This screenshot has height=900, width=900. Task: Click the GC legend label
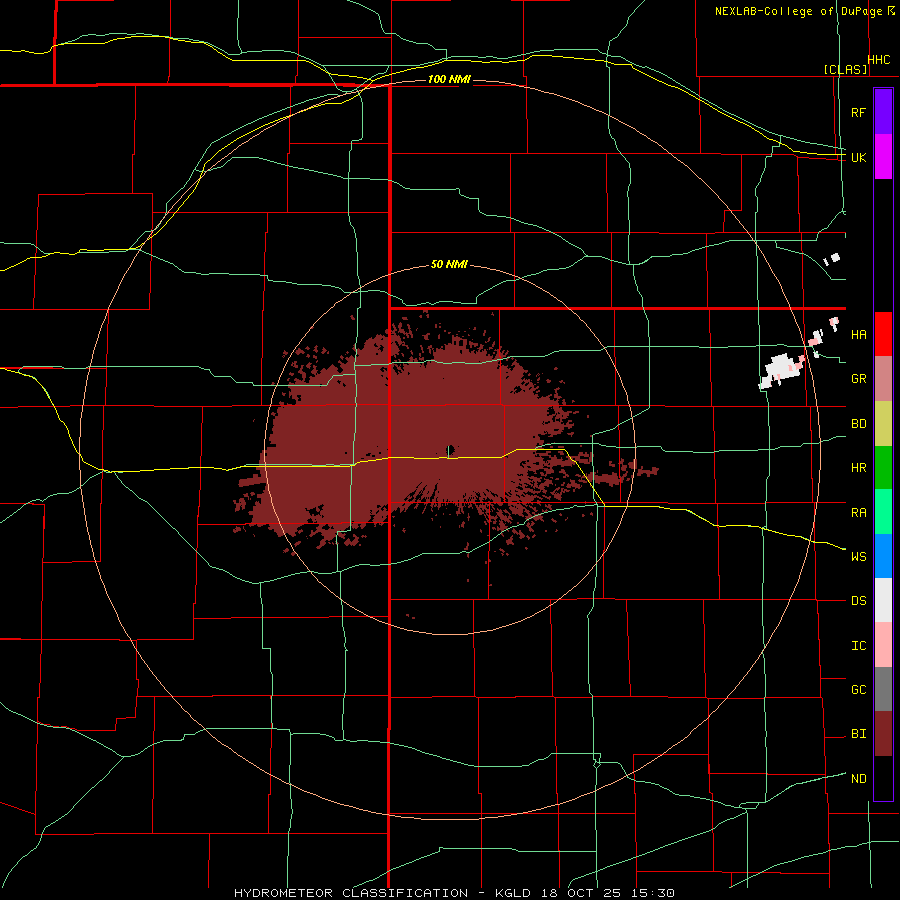click(x=858, y=690)
